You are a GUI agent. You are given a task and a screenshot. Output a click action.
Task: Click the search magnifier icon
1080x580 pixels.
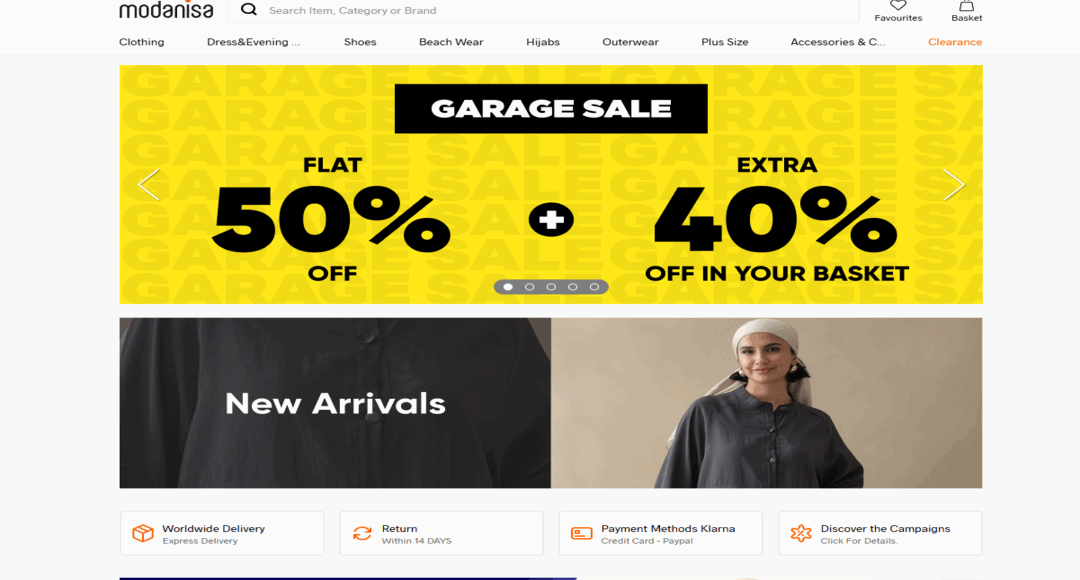pos(249,10)
